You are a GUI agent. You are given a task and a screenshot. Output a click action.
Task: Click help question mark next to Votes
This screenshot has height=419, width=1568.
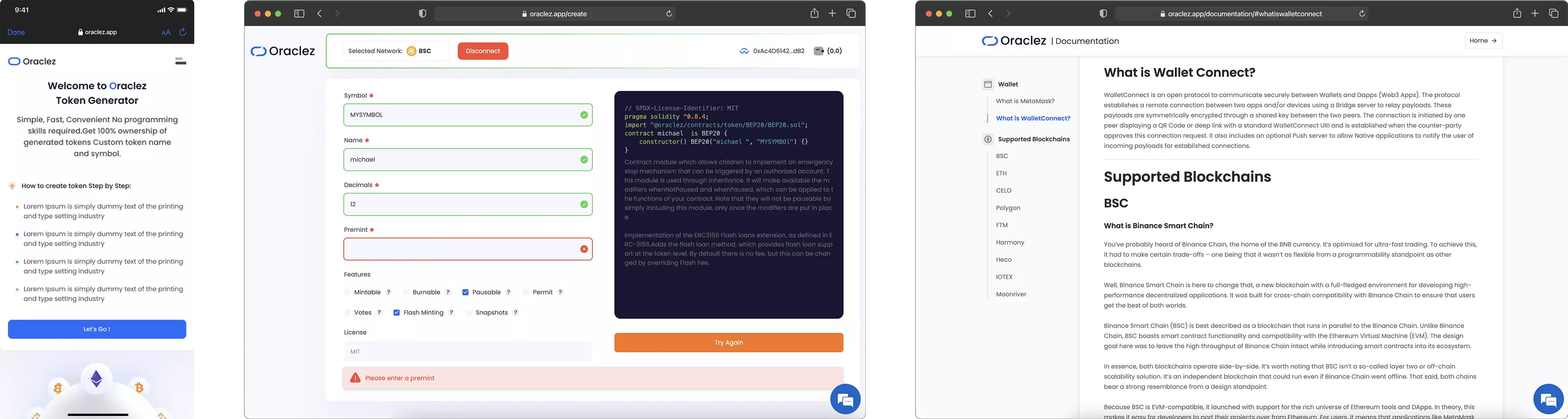(x=379, y=313)
